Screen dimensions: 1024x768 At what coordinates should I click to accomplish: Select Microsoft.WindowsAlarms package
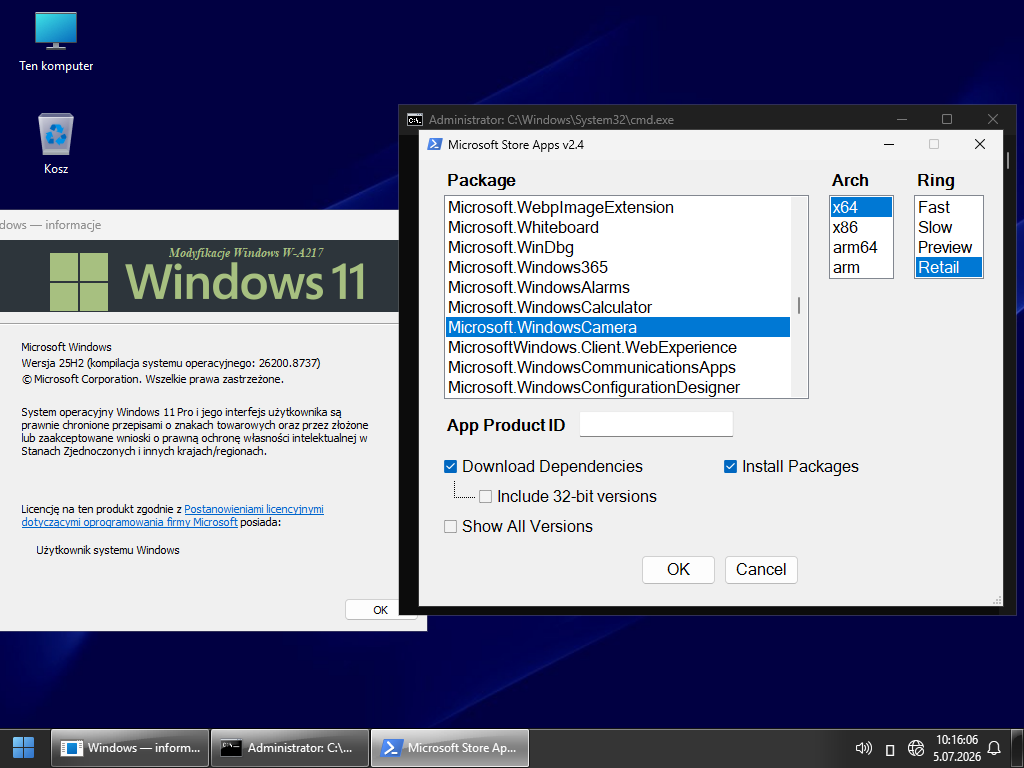click(618, 287)
